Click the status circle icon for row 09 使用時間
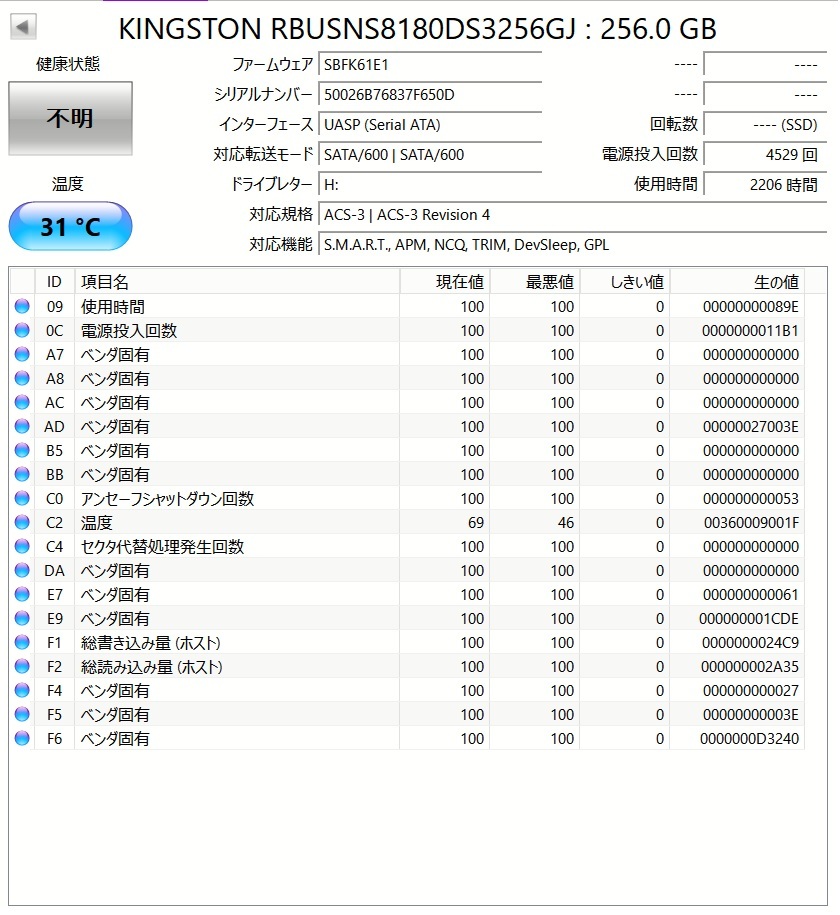 point(22,306)
